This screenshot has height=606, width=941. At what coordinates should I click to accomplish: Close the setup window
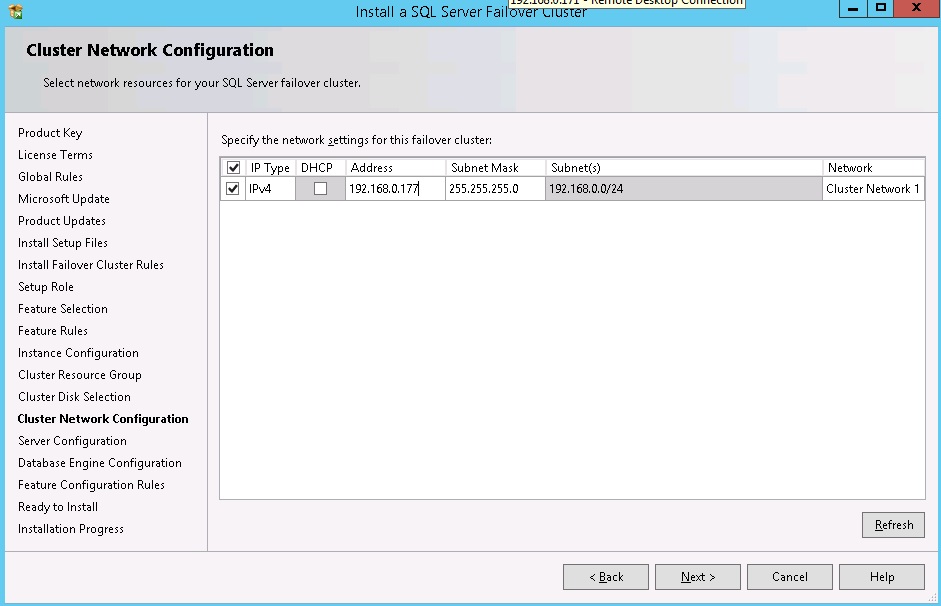click(x=916, y=8)
